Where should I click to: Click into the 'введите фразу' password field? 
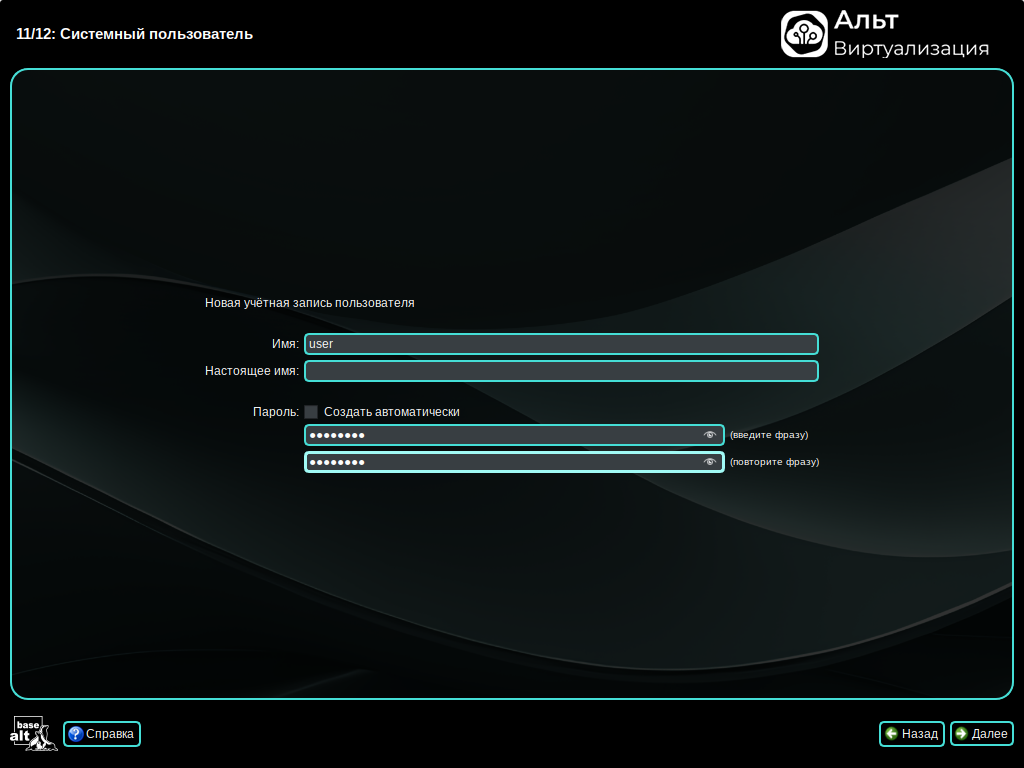[500, 435]
